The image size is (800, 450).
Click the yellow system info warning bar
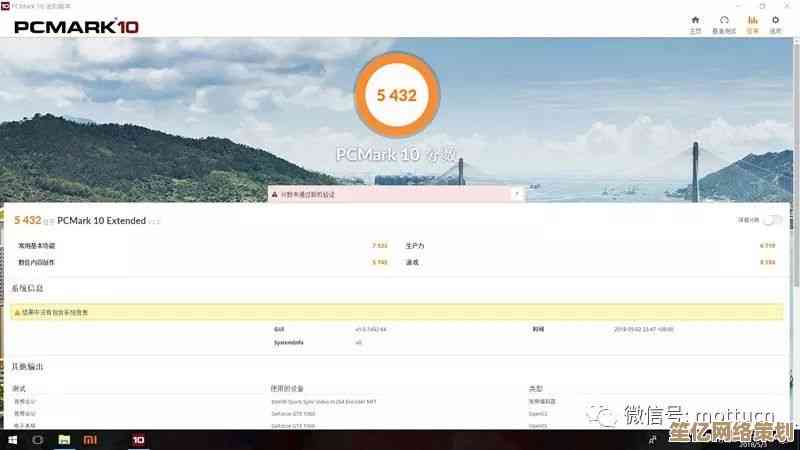click(397, 312)
